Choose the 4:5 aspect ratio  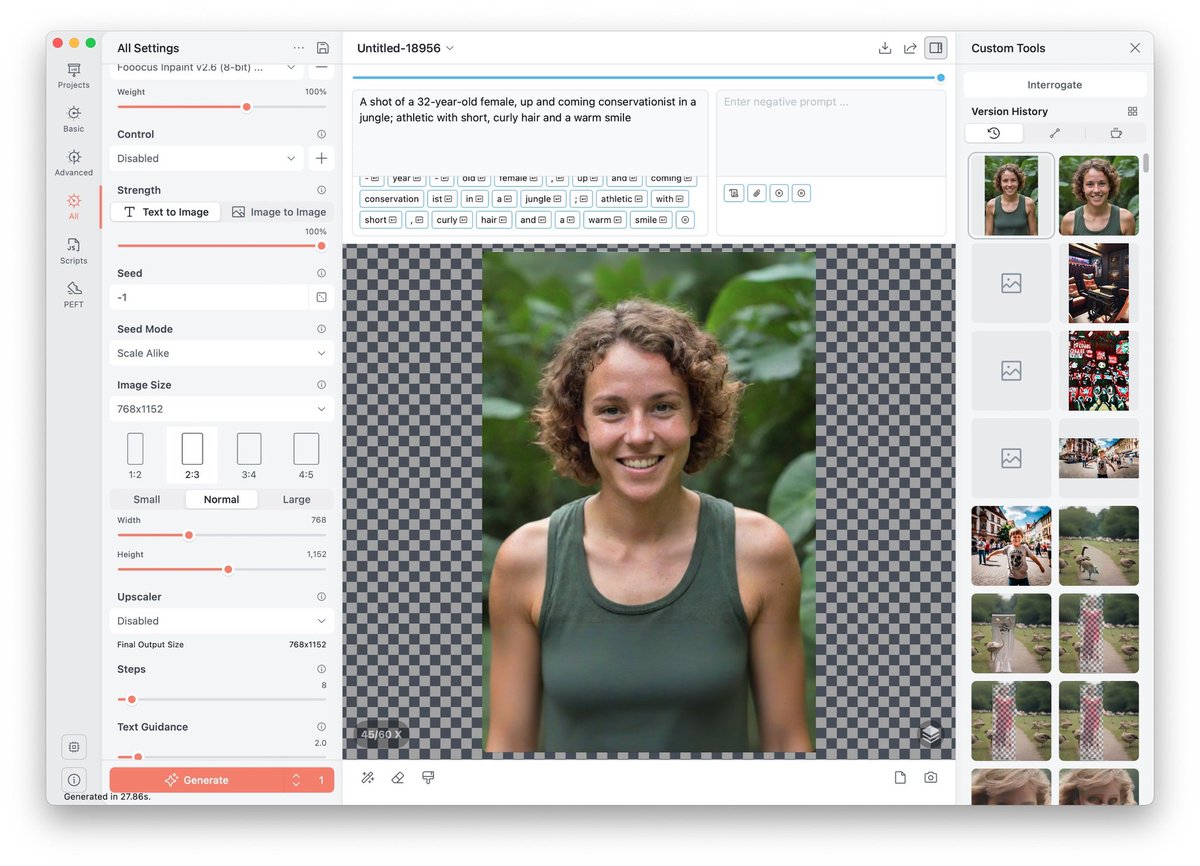306,455
